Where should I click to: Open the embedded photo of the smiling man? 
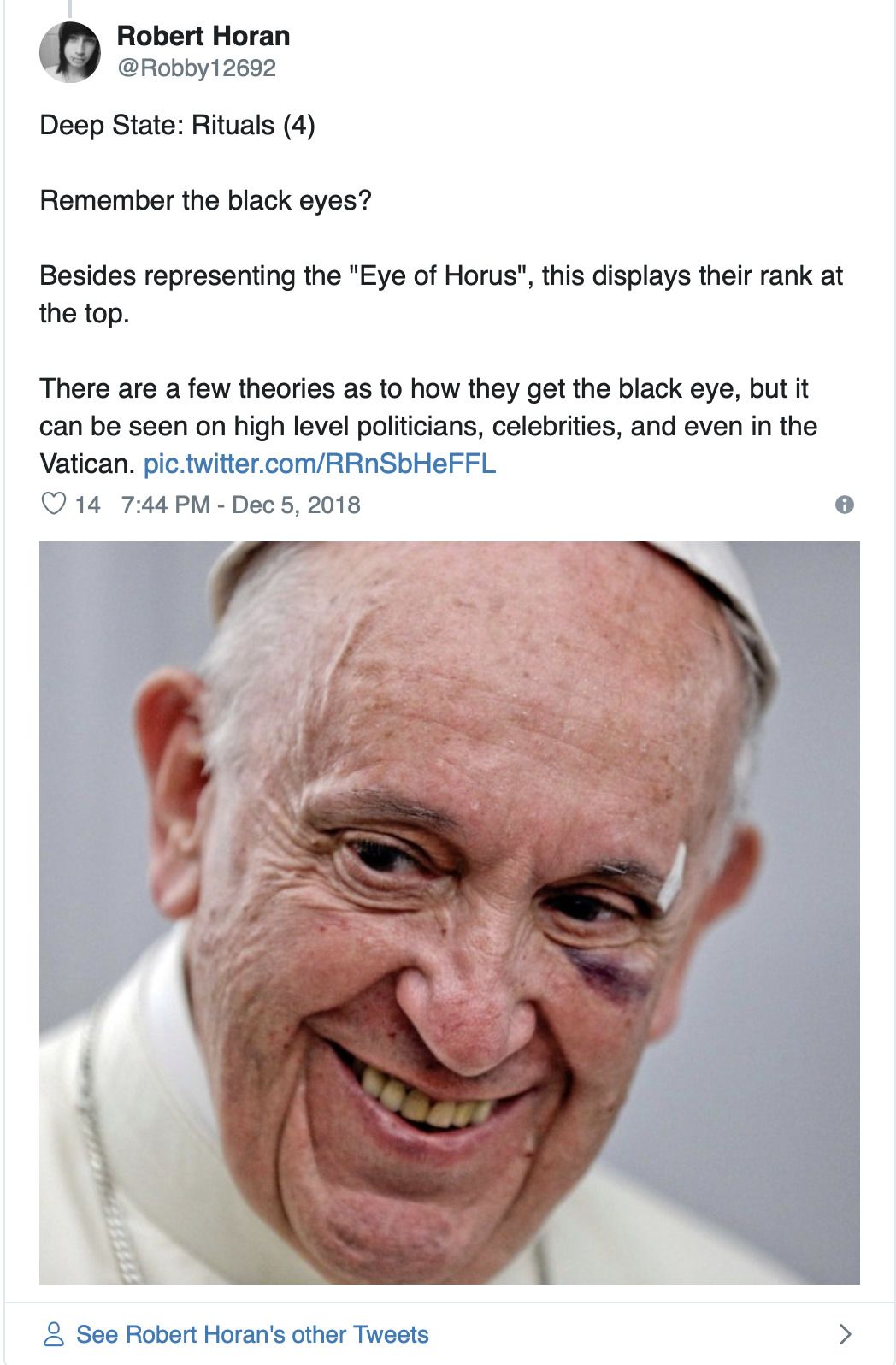(450, 913)
